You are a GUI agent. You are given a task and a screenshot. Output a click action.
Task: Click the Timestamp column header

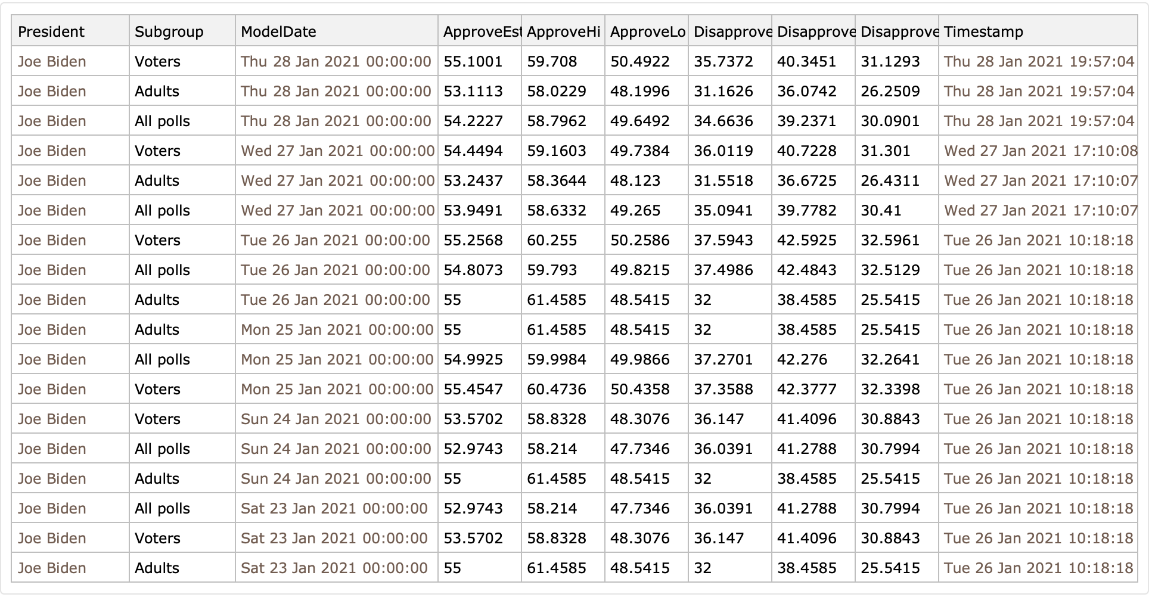(983, 32)
